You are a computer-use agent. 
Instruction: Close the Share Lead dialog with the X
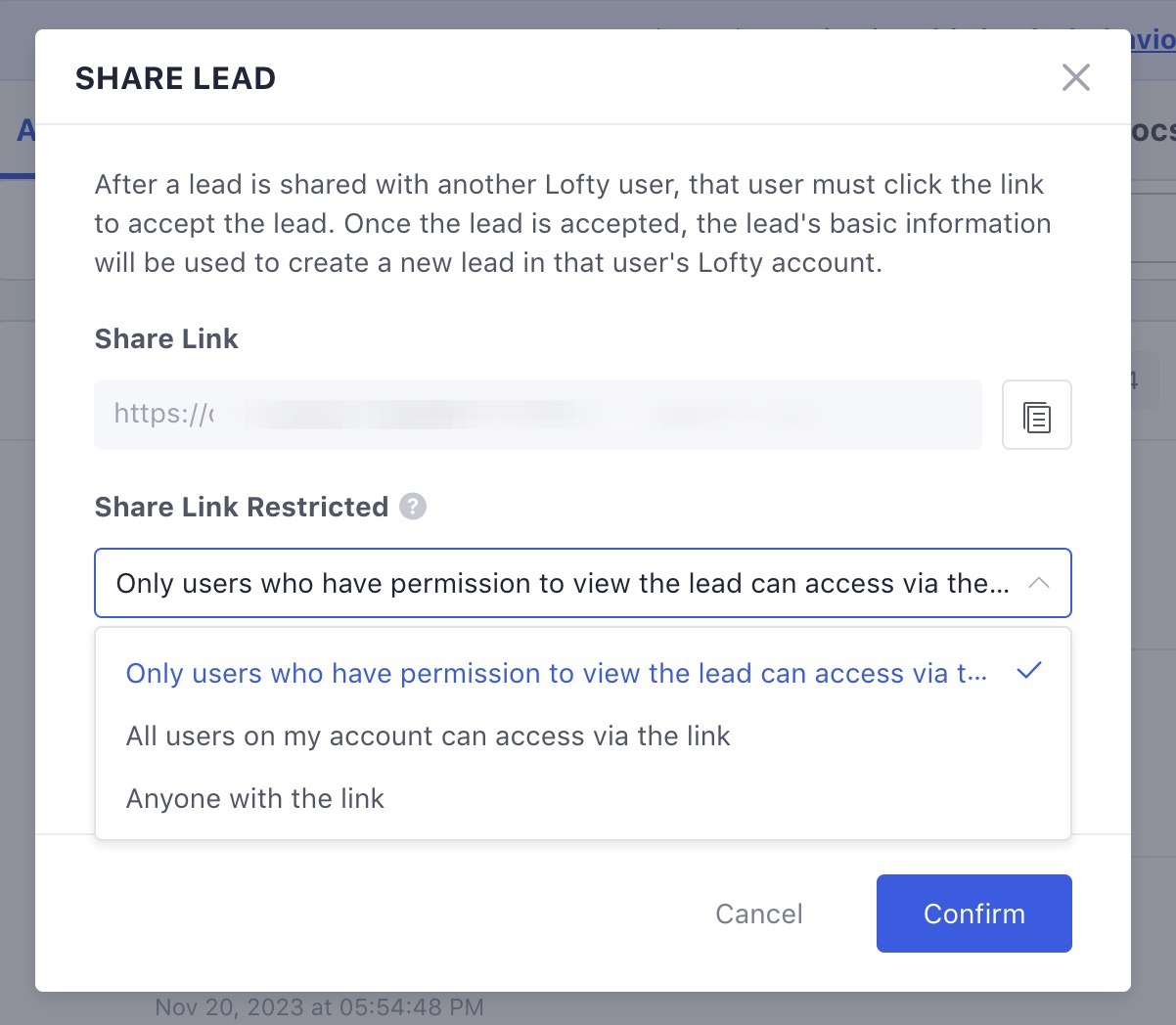(1076, 77)
